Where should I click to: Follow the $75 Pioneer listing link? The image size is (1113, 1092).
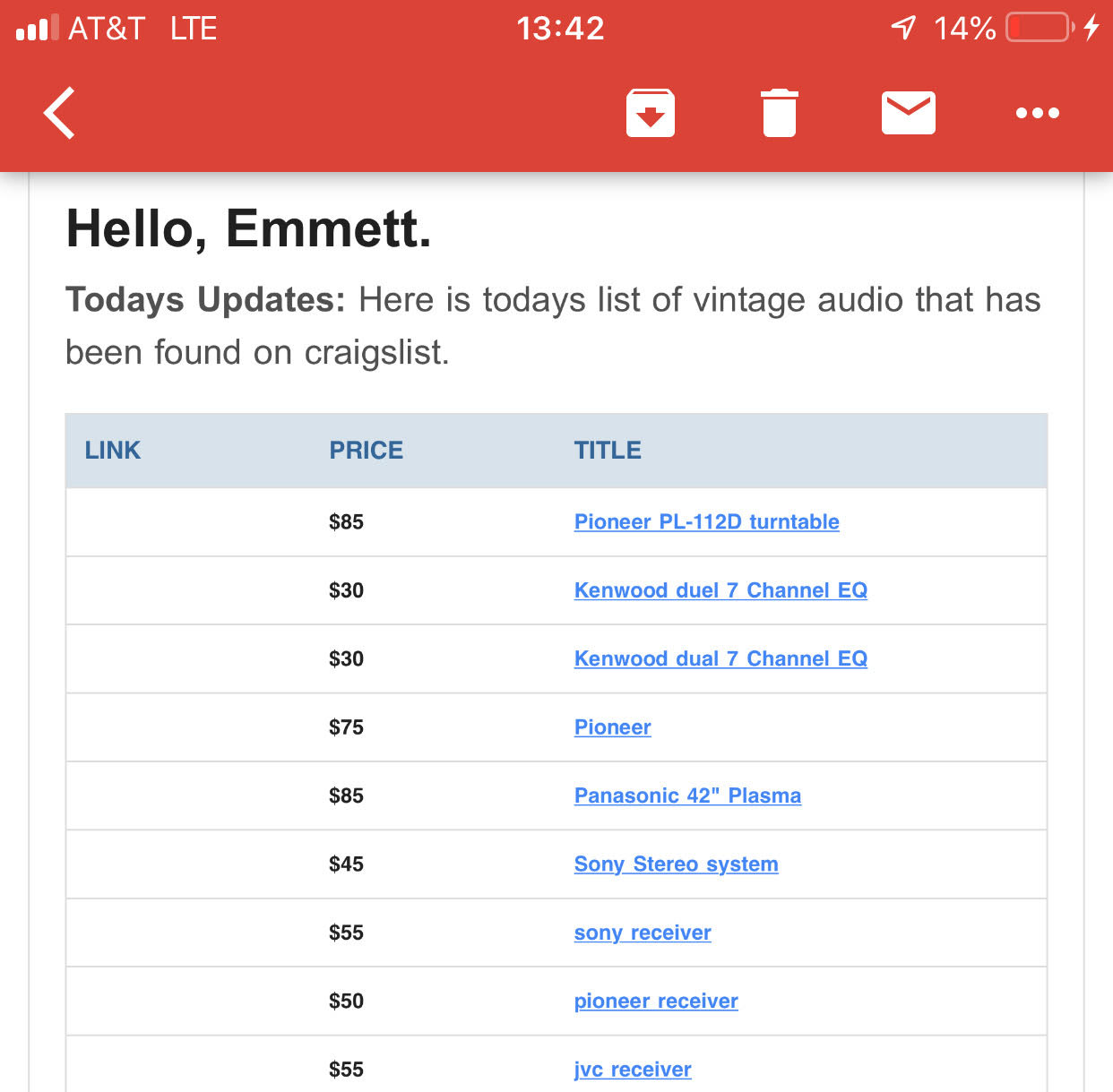[612, 727]
